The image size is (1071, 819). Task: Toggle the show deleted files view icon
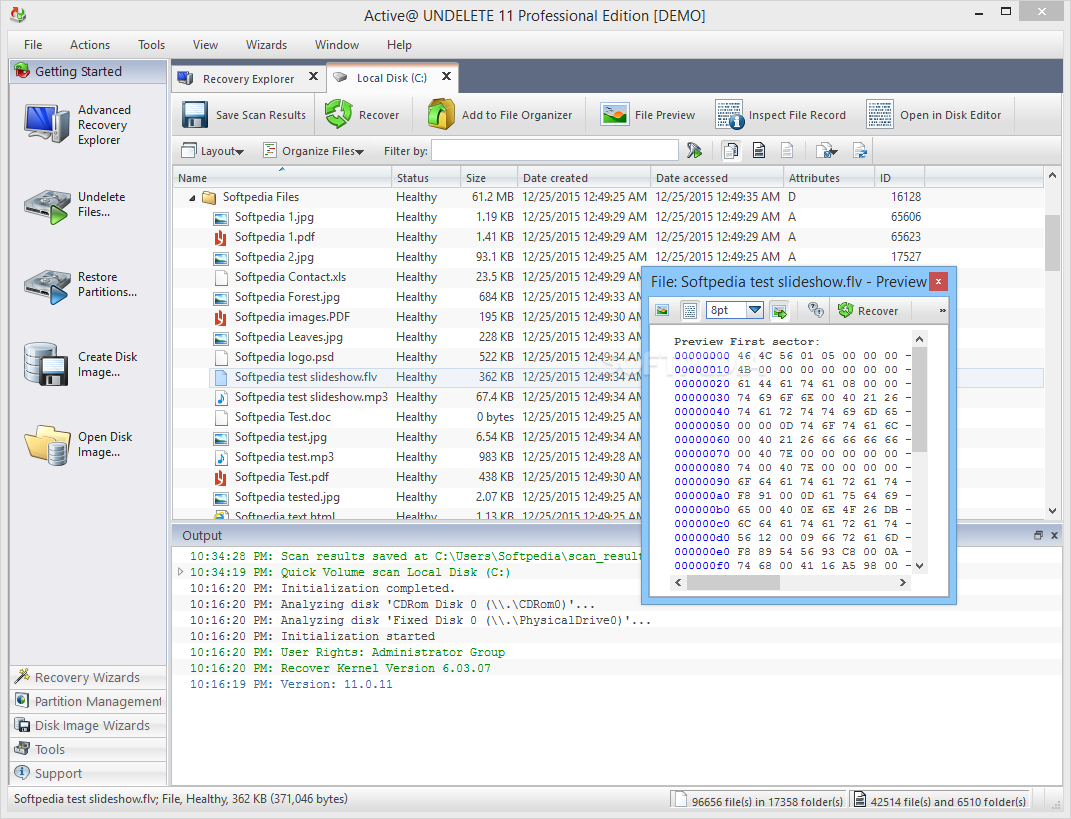pos(787,150)
